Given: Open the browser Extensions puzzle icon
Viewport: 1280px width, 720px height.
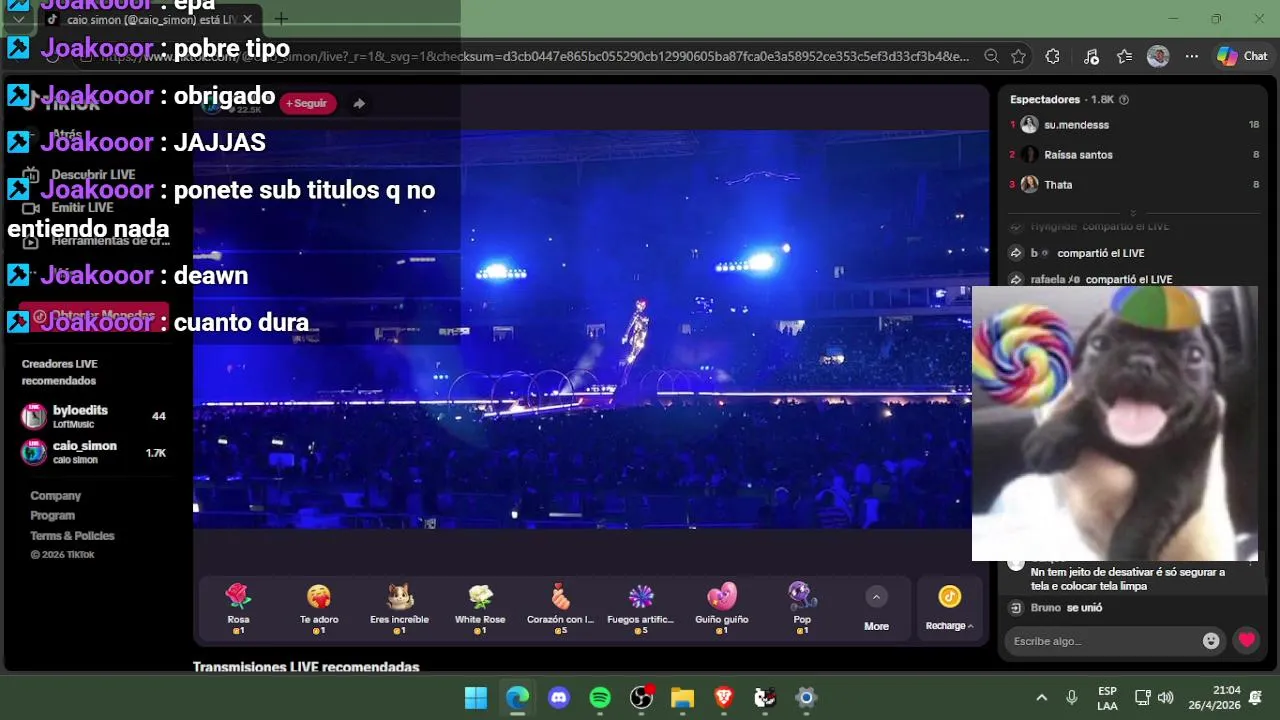Looking at the screenshot, I should (x=1052, y=57).
